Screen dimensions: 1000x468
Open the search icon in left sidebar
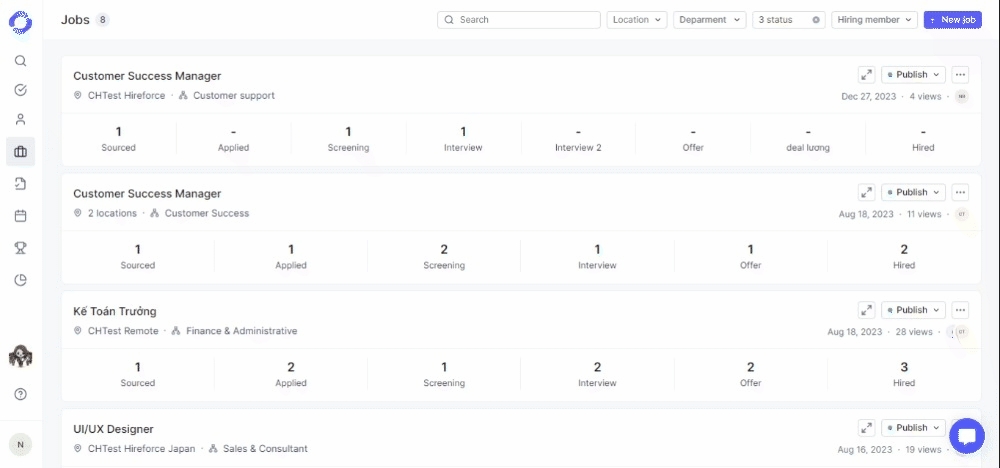tap(20, 61)
